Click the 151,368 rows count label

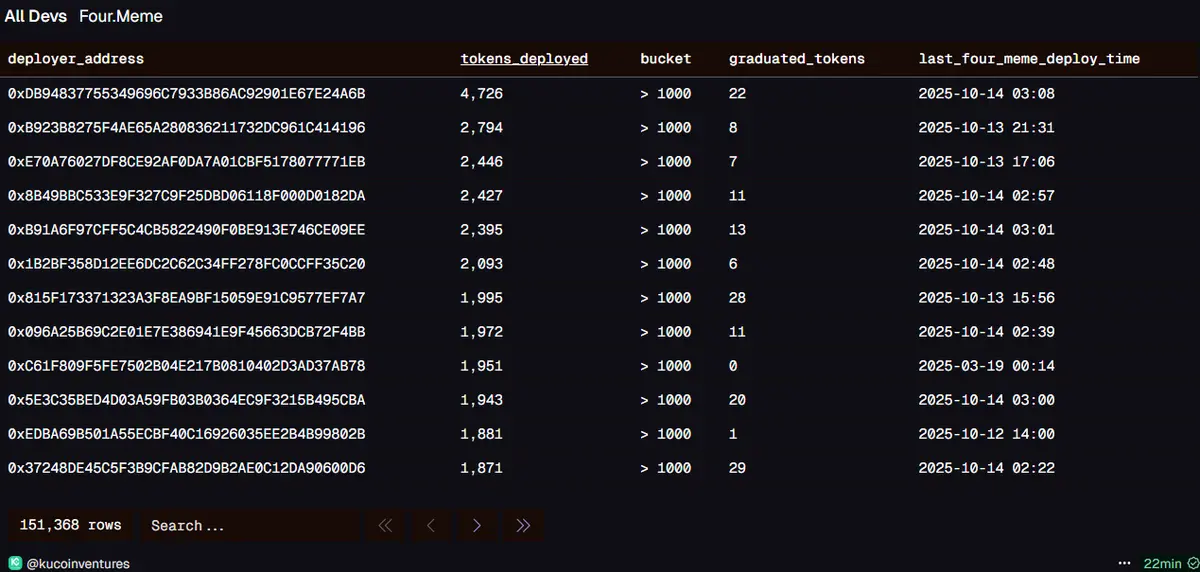(x=71, y=525)
